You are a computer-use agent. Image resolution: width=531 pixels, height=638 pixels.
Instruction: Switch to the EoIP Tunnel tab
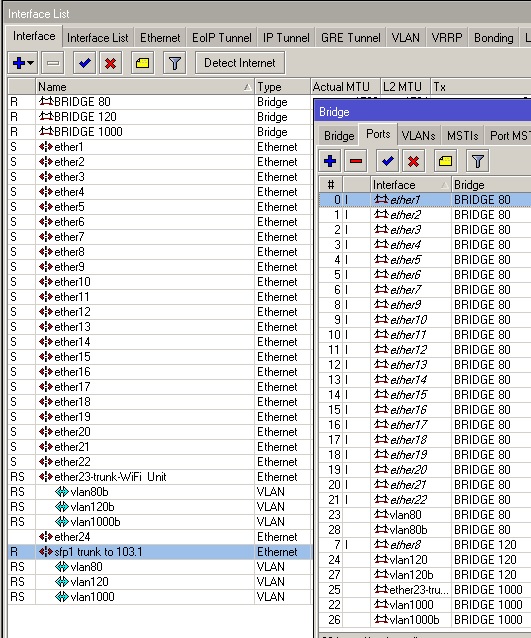coord(221,38)
